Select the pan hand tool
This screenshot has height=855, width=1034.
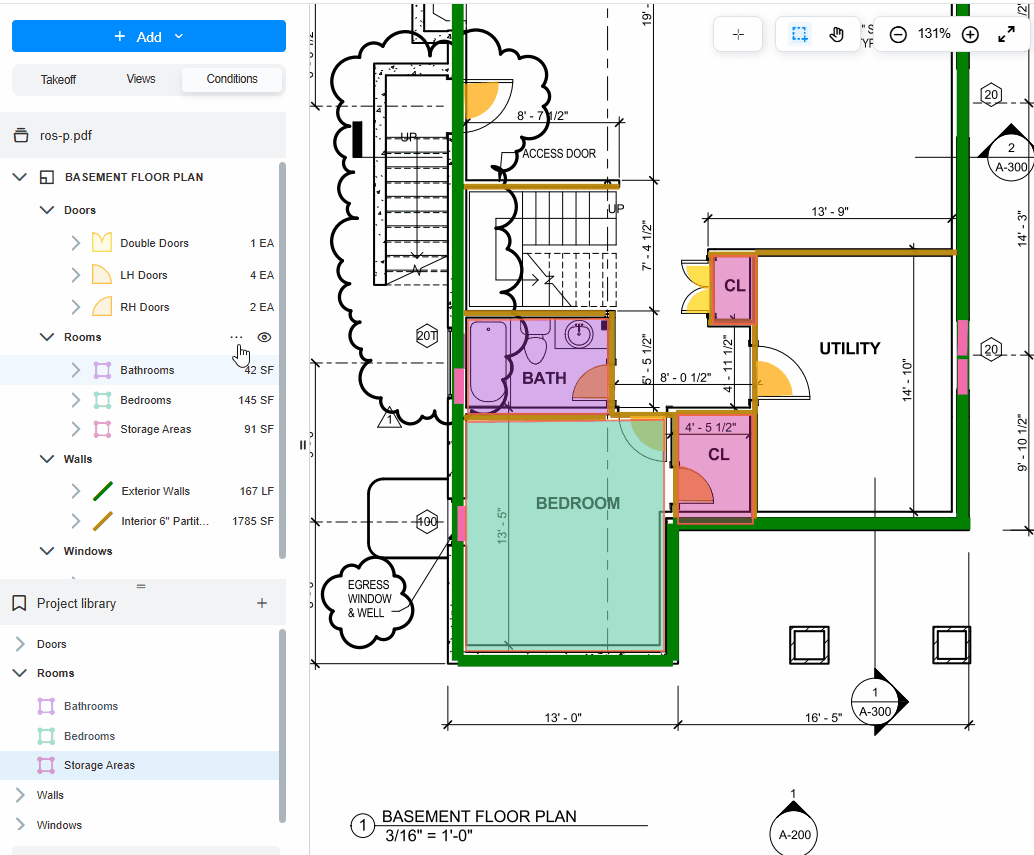837,33
